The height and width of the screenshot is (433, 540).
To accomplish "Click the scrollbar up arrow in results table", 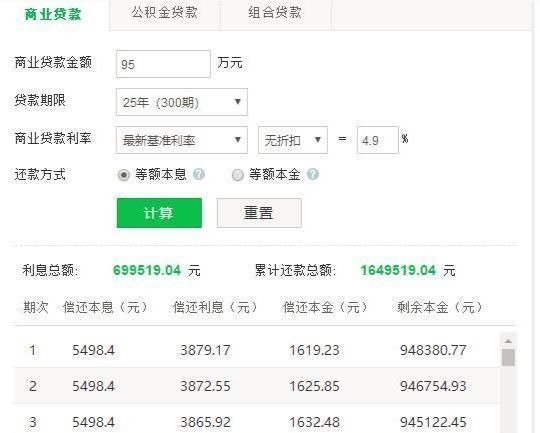I will click(x=508, y=341).
